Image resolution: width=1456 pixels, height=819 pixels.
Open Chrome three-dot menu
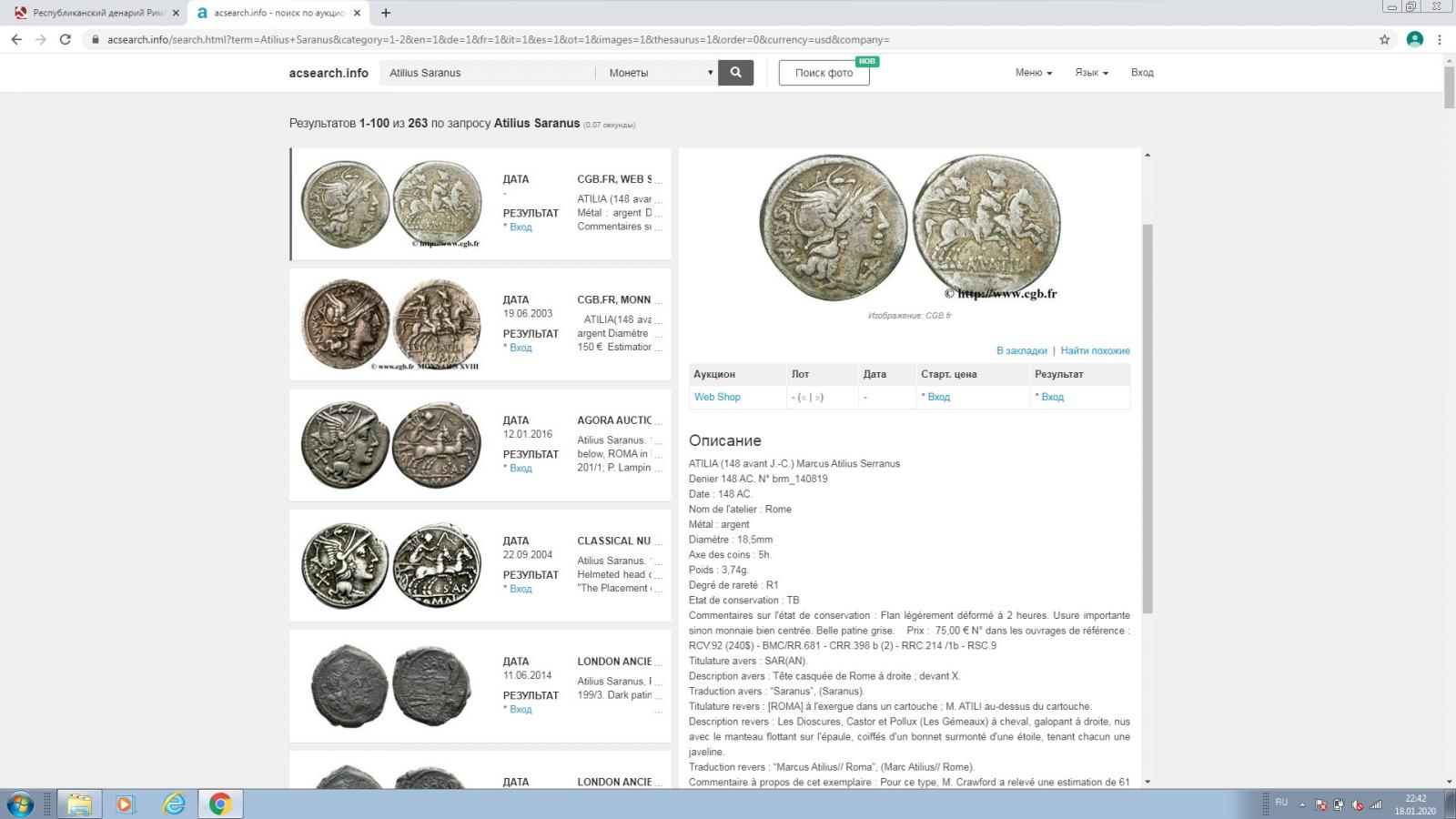point(1440,39)
